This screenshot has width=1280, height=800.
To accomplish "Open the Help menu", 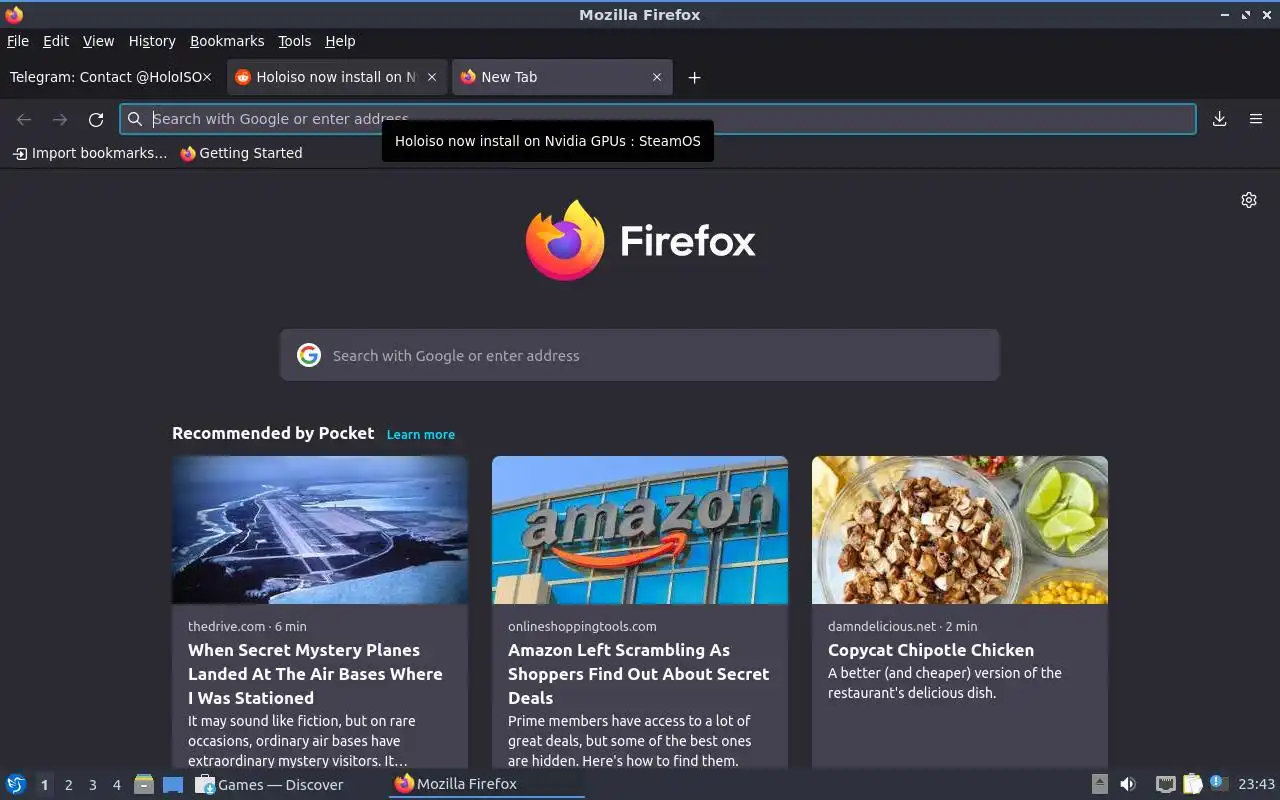I will pos(340,41).
